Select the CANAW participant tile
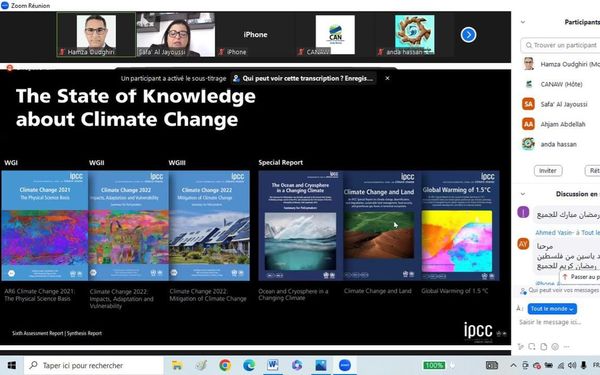The image size is (600, 375). [x=335, y=35]
